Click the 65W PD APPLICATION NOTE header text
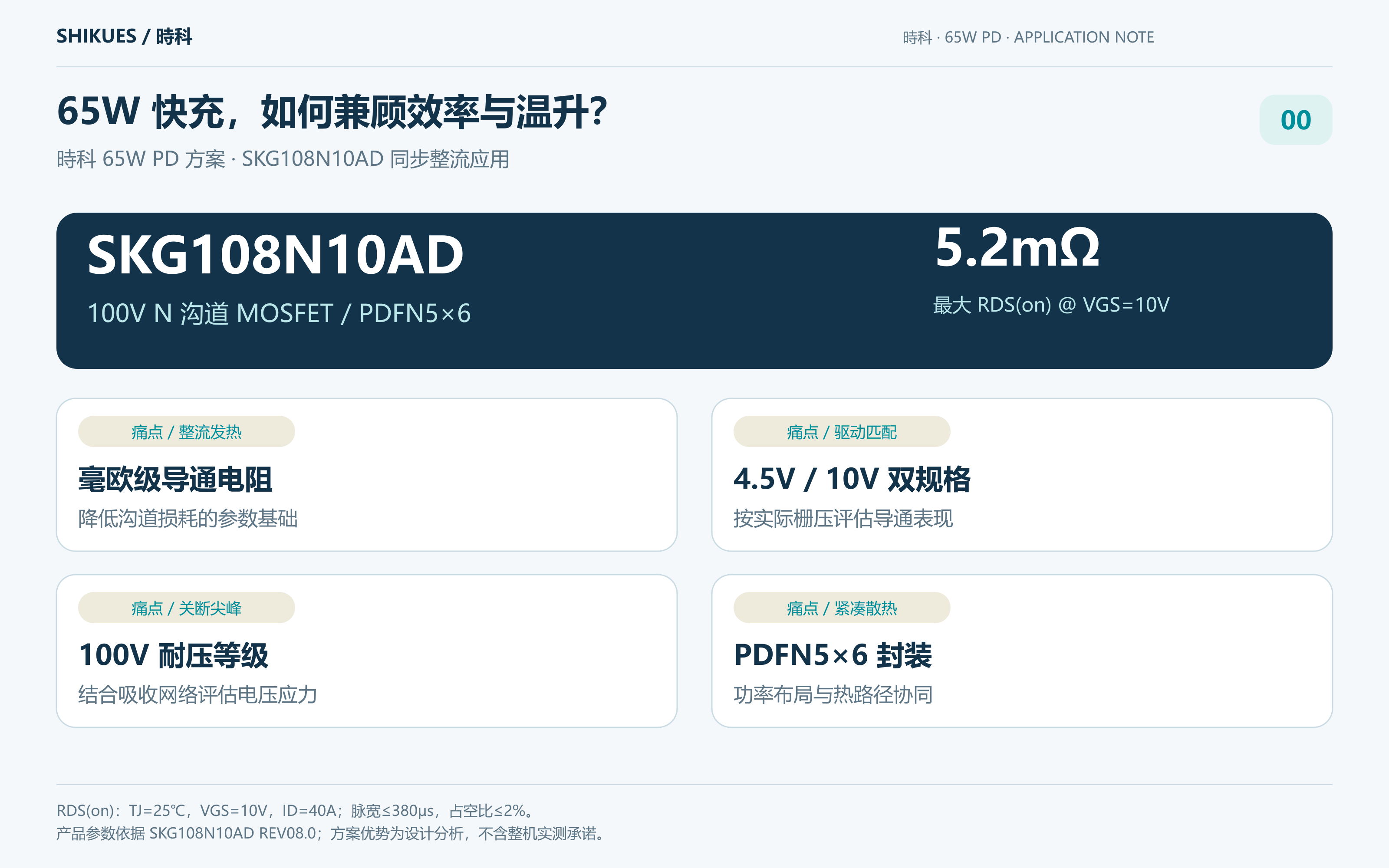Viewport: 1389px width, 868px height. pyautogui.click(x=1028, y=37)
